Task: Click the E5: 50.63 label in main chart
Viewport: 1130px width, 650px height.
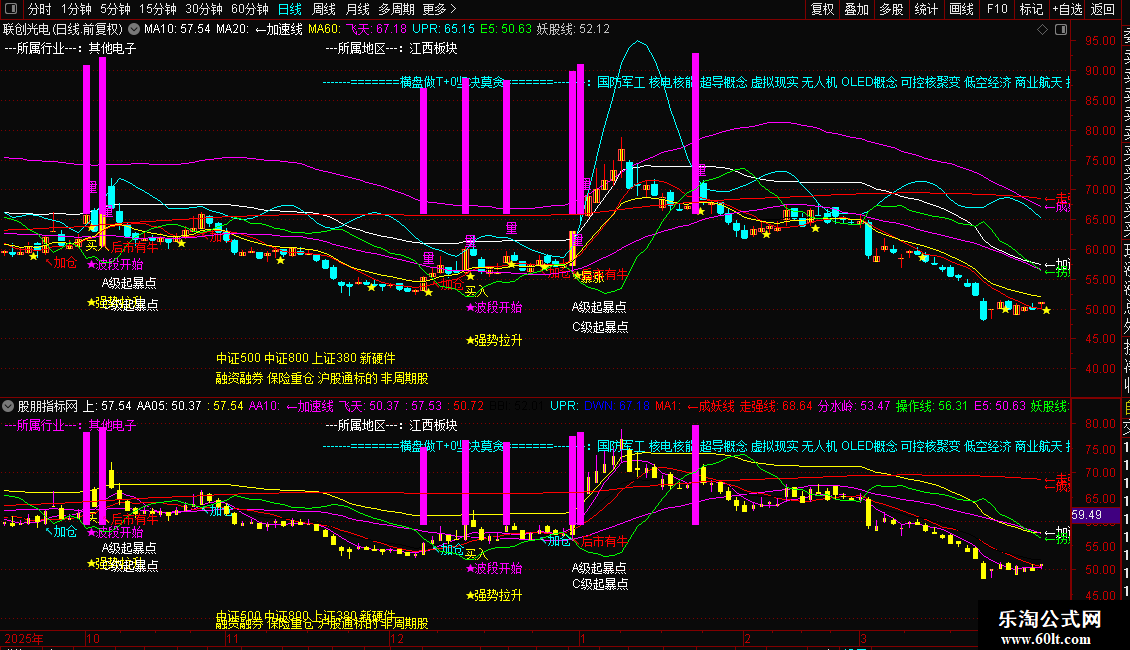Action: [506, 30]
